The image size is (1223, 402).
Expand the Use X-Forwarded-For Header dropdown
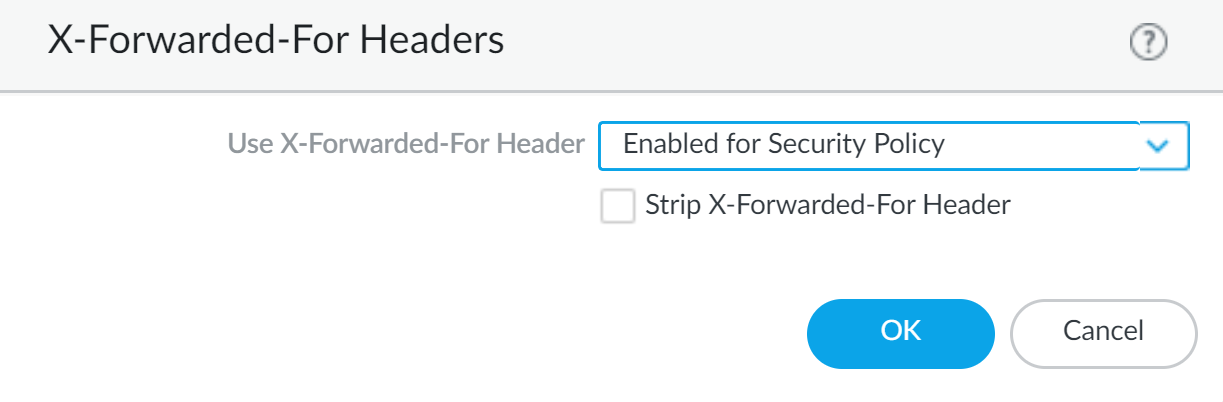[x=1158, y=146]
